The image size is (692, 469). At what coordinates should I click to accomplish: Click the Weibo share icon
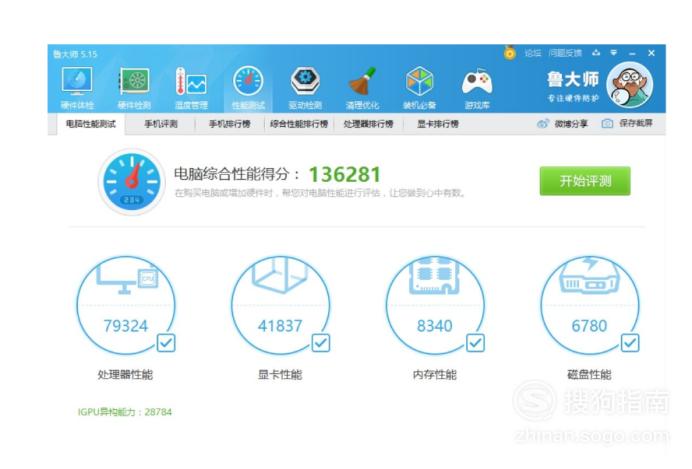[543, 124]
